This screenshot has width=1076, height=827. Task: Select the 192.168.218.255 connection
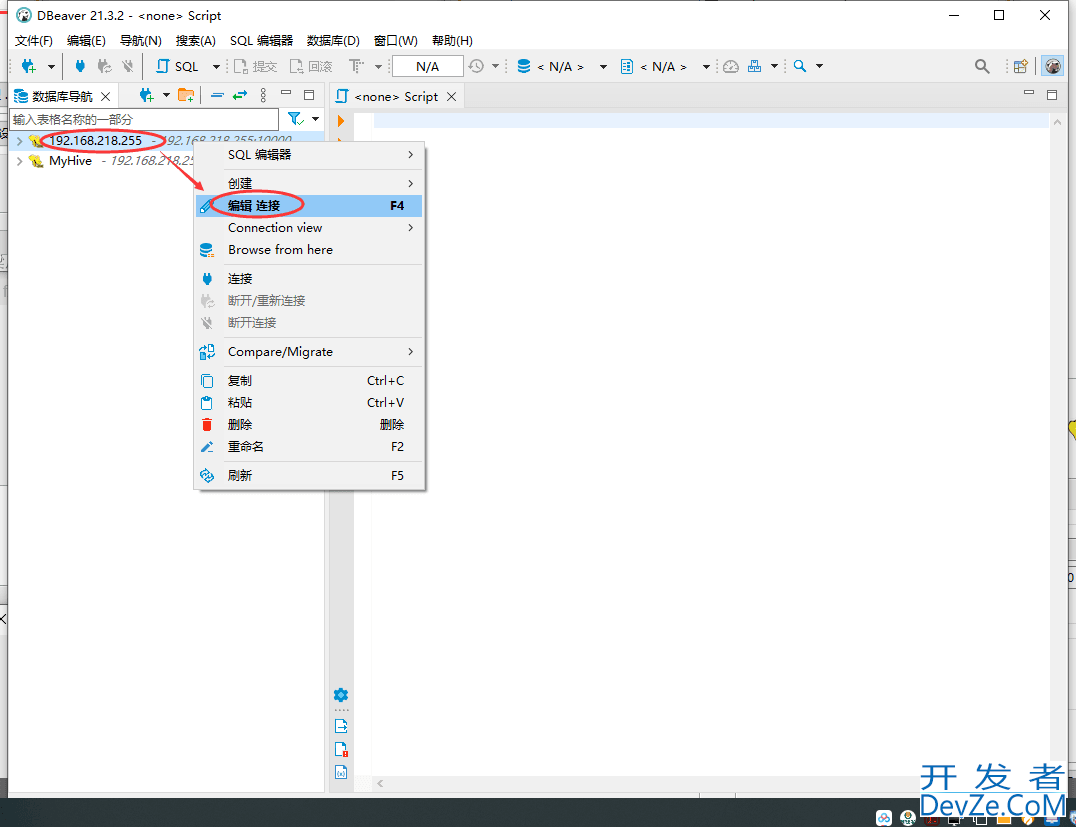[x=95, y=141]
